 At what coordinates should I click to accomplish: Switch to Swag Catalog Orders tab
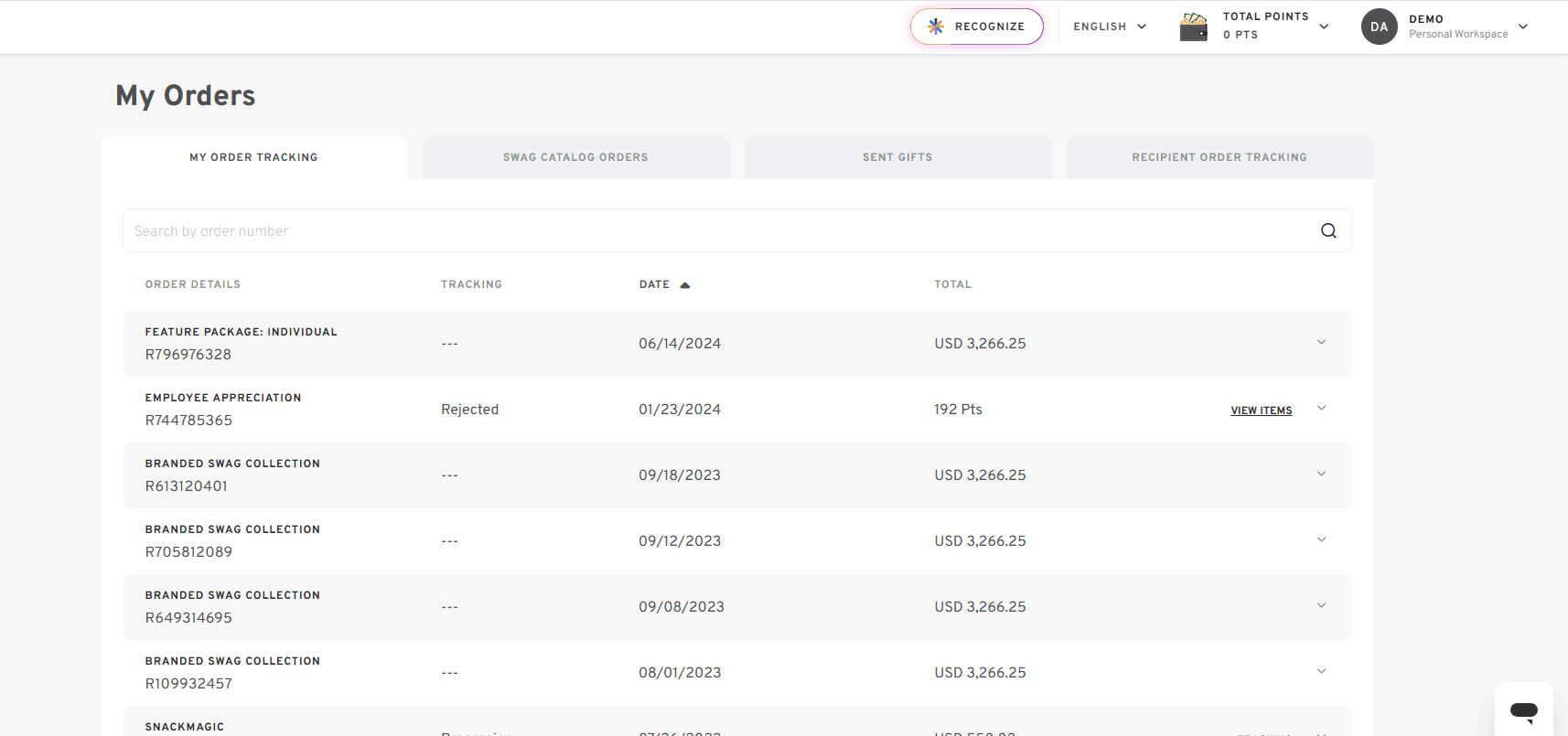coord(575,157)
